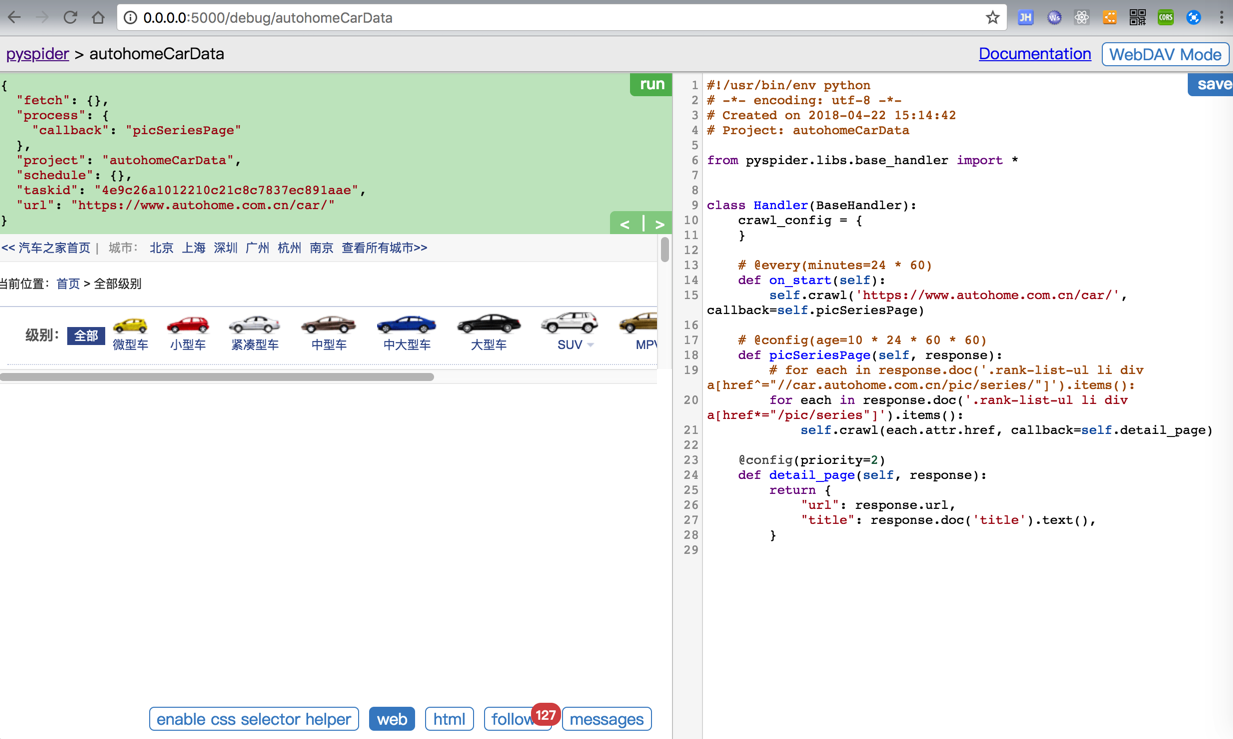1233x739 pixels.
Task: Go to browser home page
Action: point(98,18)
